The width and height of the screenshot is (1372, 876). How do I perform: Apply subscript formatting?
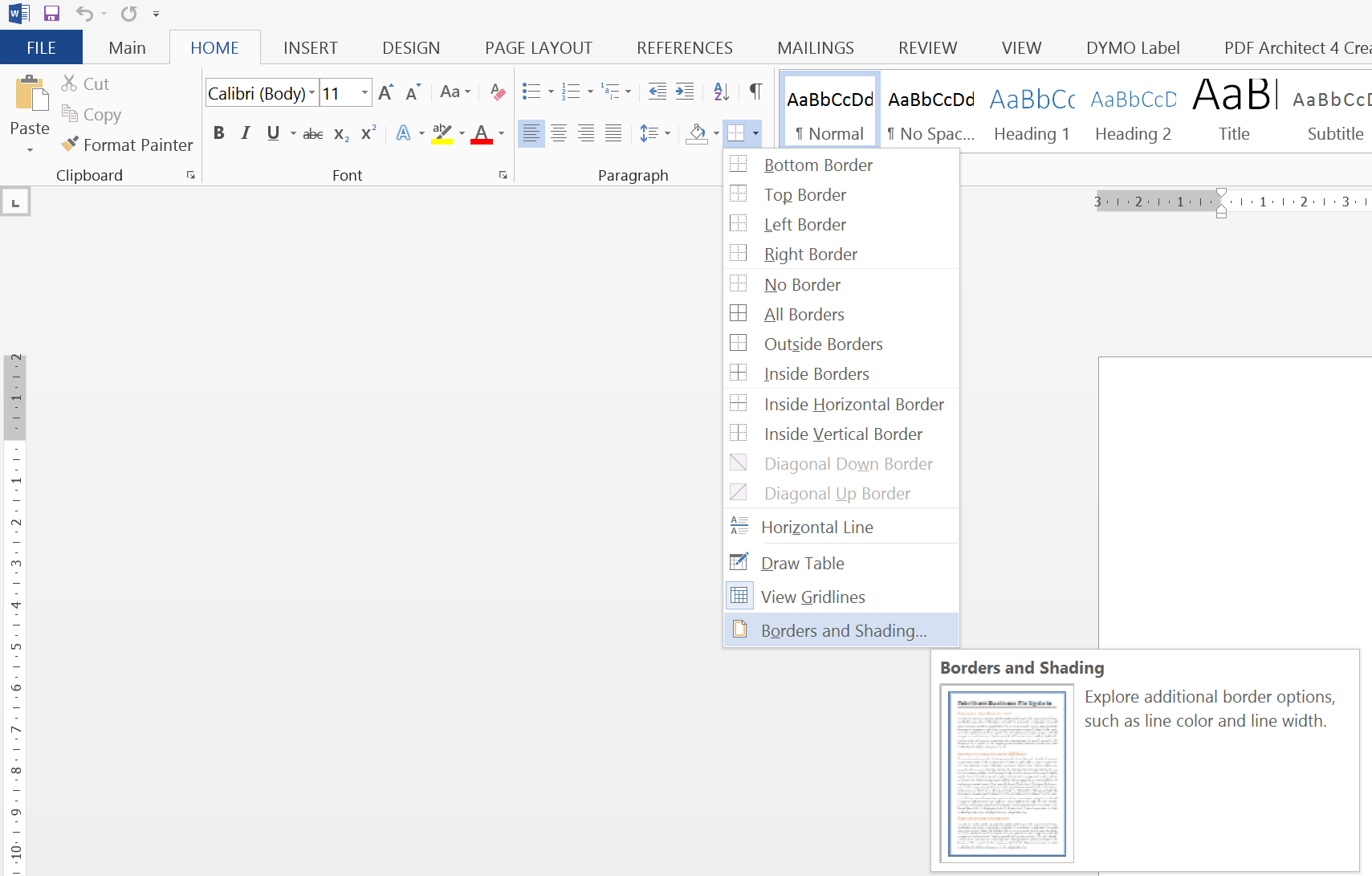[x=341, y=134]
